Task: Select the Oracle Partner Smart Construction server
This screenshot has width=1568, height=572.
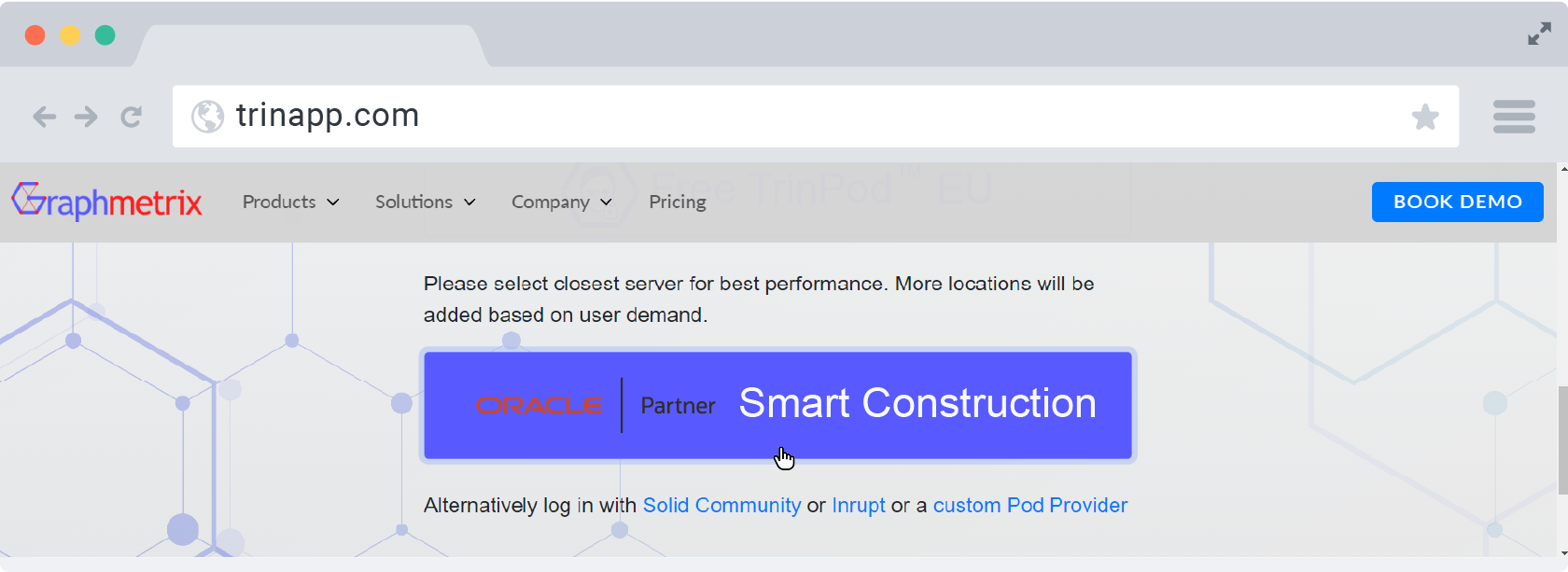Action: [x=777, y=405]
